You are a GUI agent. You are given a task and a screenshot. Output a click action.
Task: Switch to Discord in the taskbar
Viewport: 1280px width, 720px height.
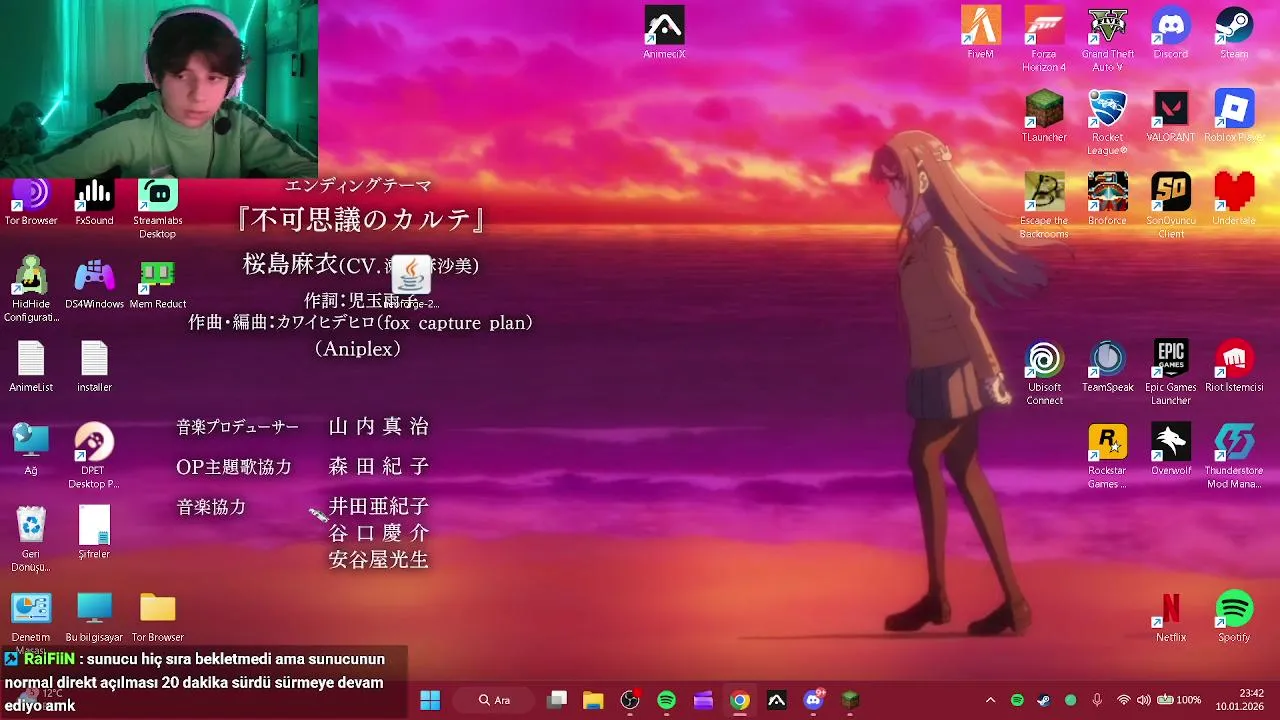813,700
